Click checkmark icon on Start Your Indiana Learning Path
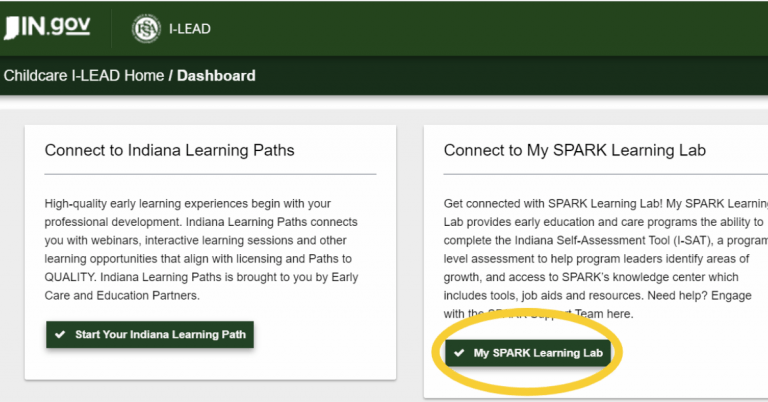Image resolution: width=768 pixels, height=402 pixels. tap(60, 334)
